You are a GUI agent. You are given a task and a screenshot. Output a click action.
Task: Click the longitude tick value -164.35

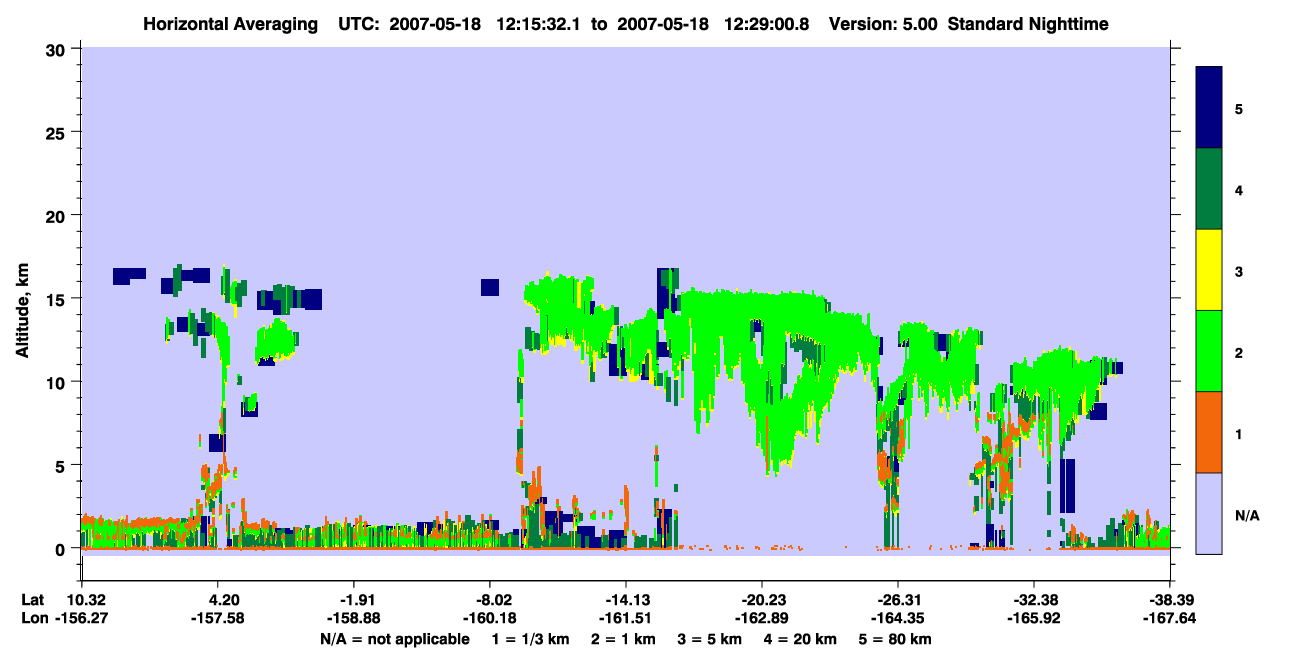coord(898,618)
